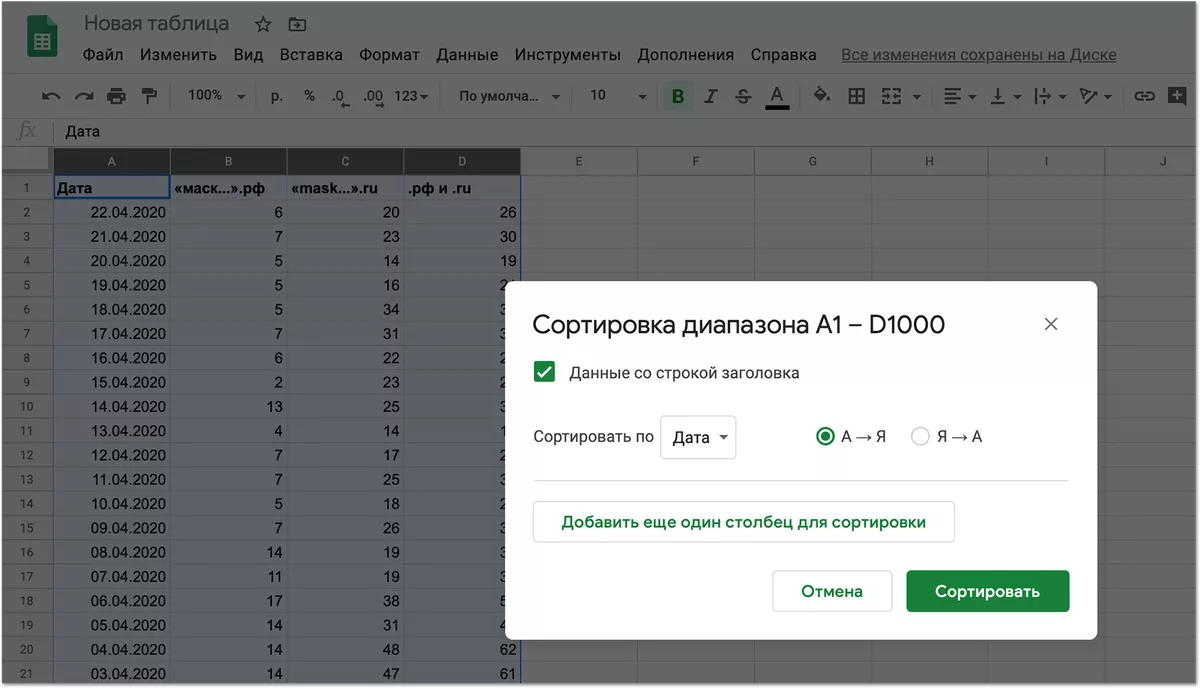Expand the 100% zoom dropdown
This screenshot has width=1200, height=688.
[216, 96]
